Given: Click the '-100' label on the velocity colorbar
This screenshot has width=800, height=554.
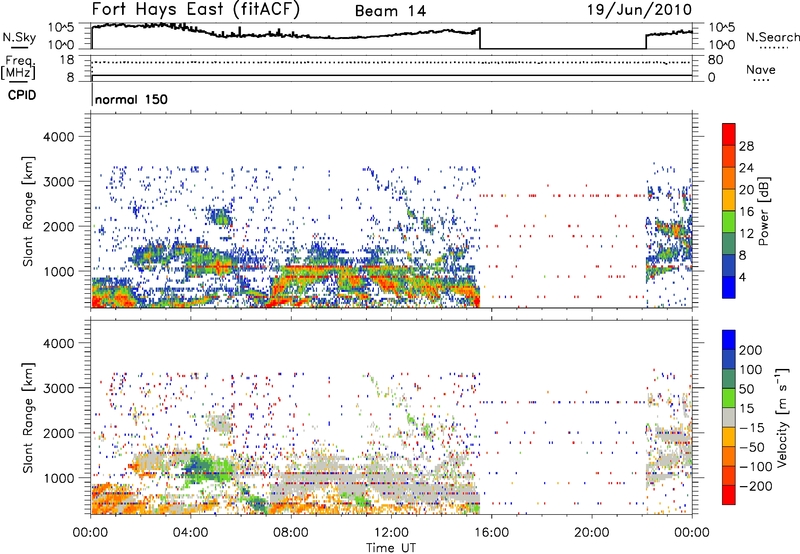Looking at the screenshot, I should 756,467.
